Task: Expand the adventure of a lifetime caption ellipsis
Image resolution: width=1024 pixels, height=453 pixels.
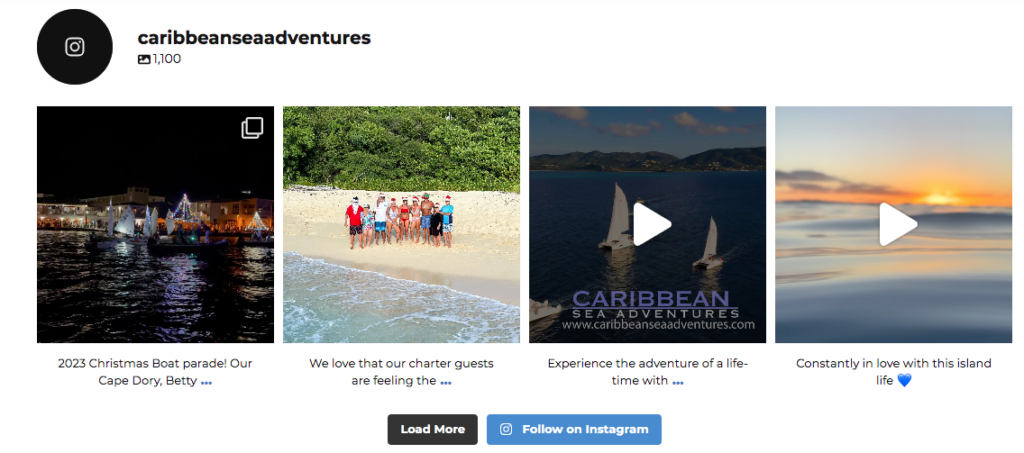Action: (678, 381)
